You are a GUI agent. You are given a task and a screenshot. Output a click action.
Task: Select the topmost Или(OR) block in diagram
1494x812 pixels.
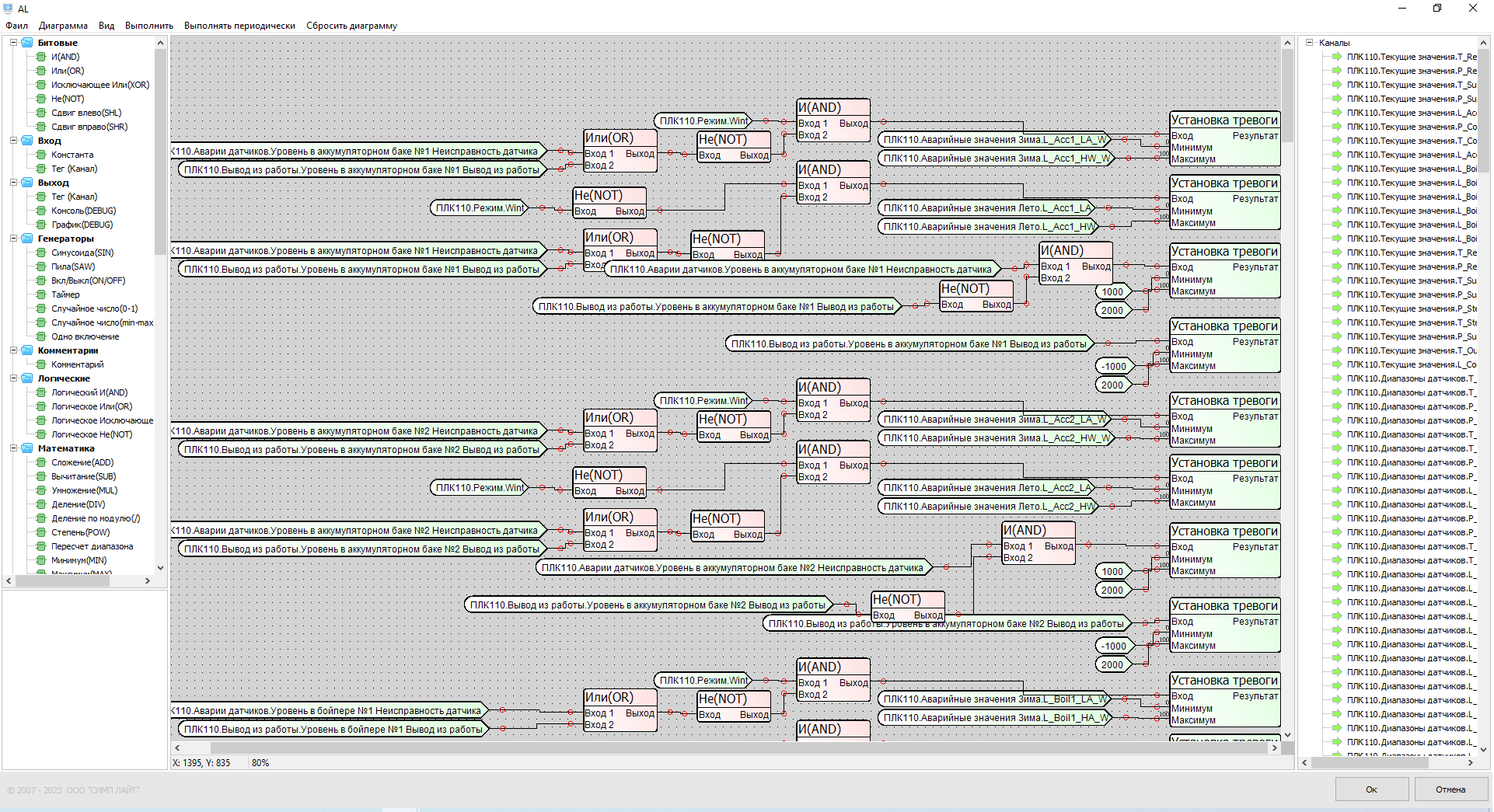620,151
